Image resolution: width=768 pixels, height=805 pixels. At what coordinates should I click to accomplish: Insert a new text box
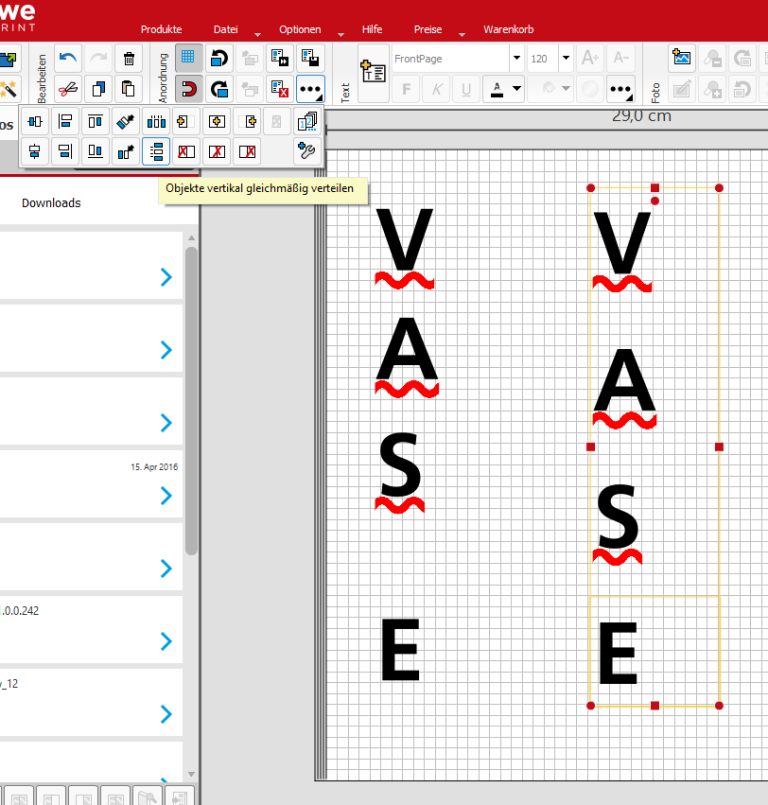(x=373, y=73)
